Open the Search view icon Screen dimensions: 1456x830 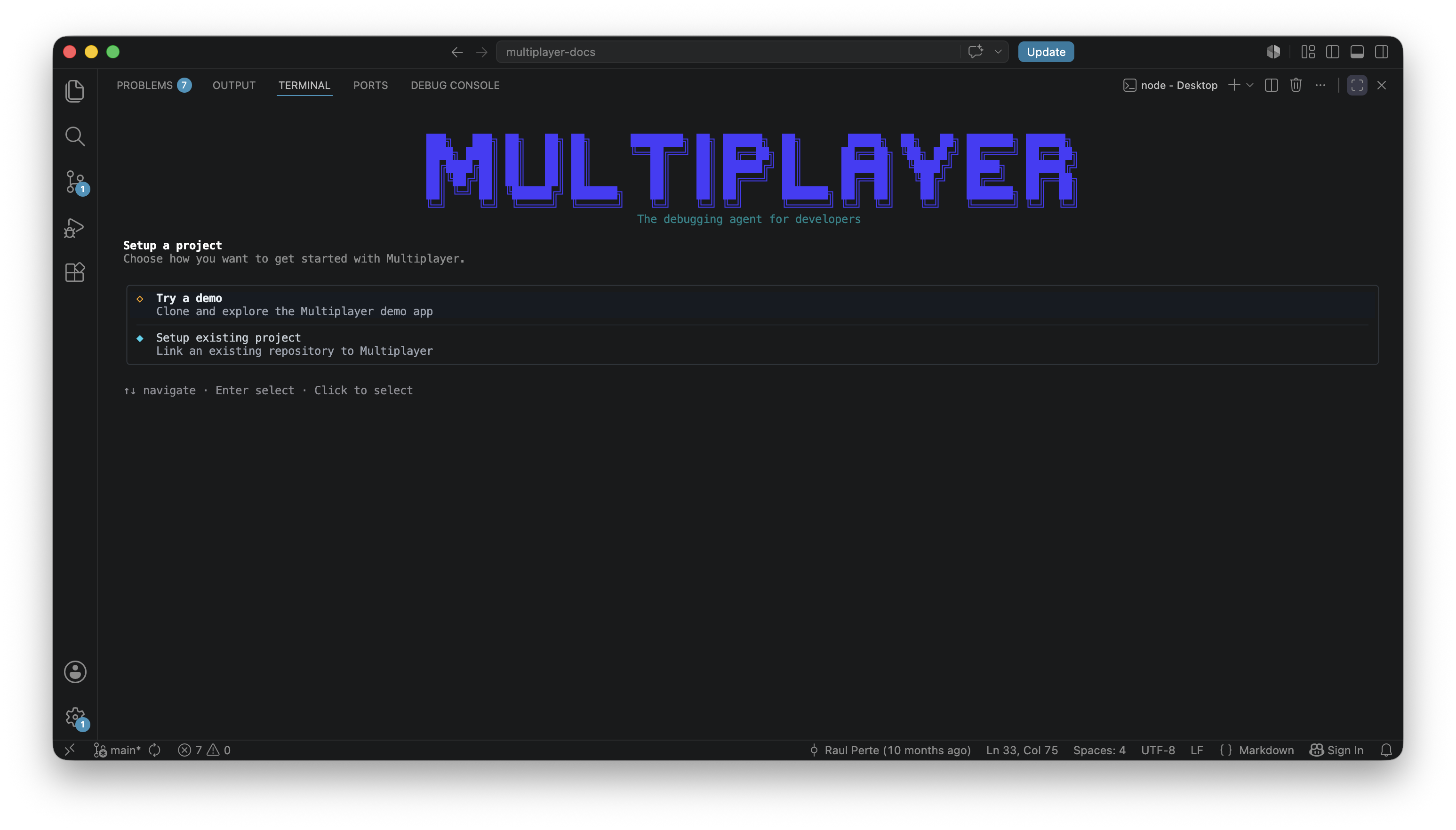tap(75, 136)
